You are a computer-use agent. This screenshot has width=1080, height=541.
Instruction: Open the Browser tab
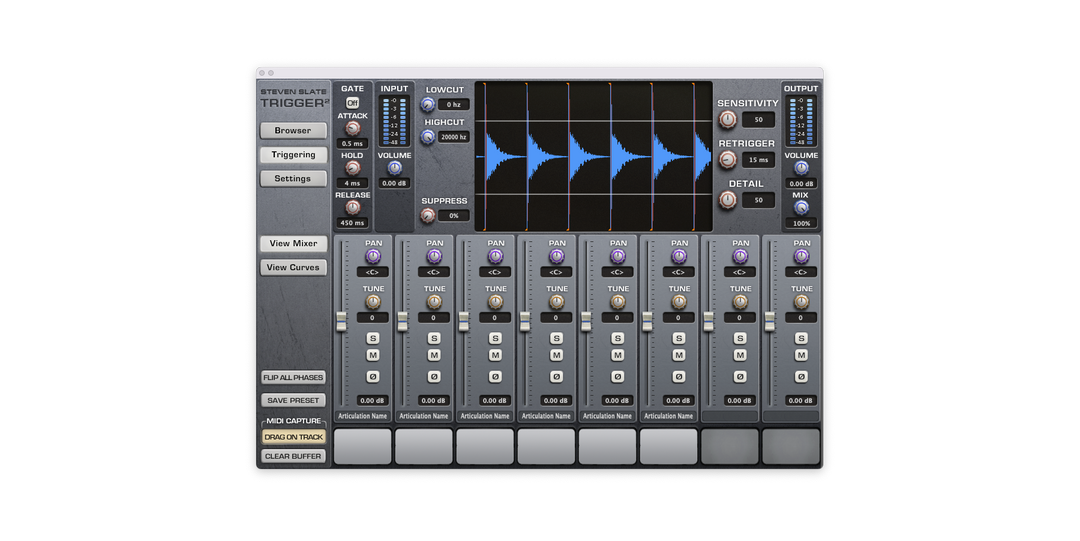(x=293, y=130)
